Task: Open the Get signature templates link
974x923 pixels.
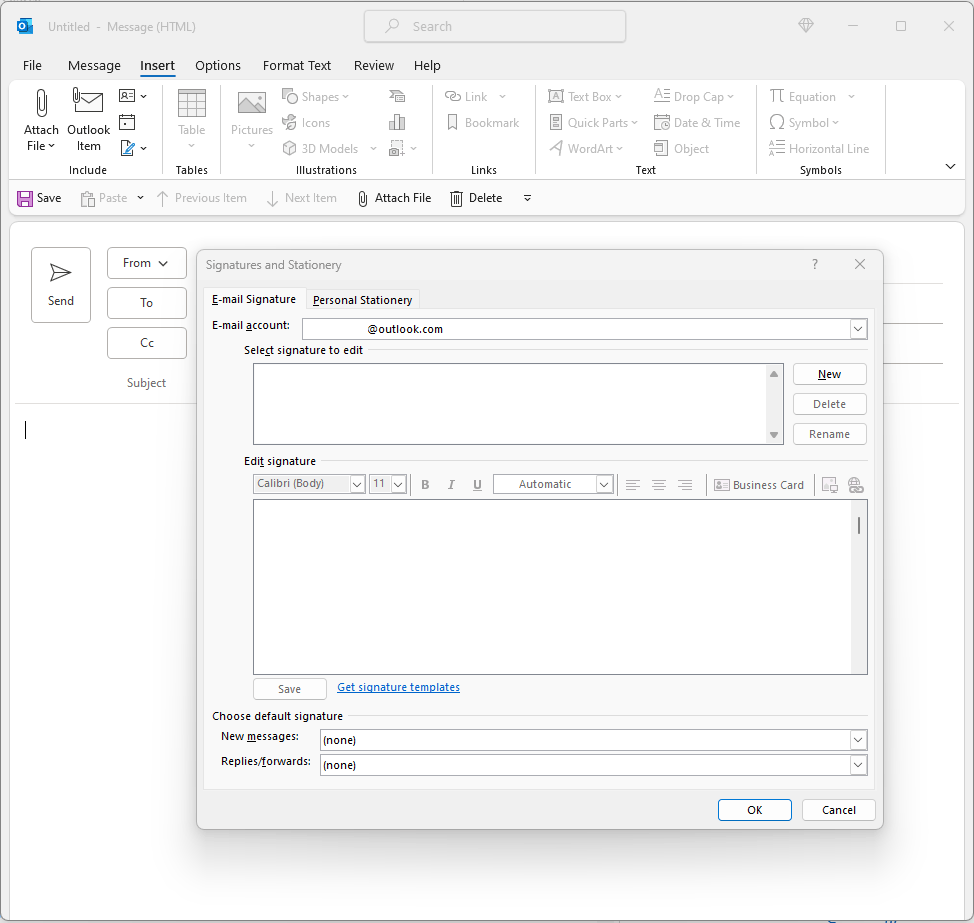Action: 398,688
